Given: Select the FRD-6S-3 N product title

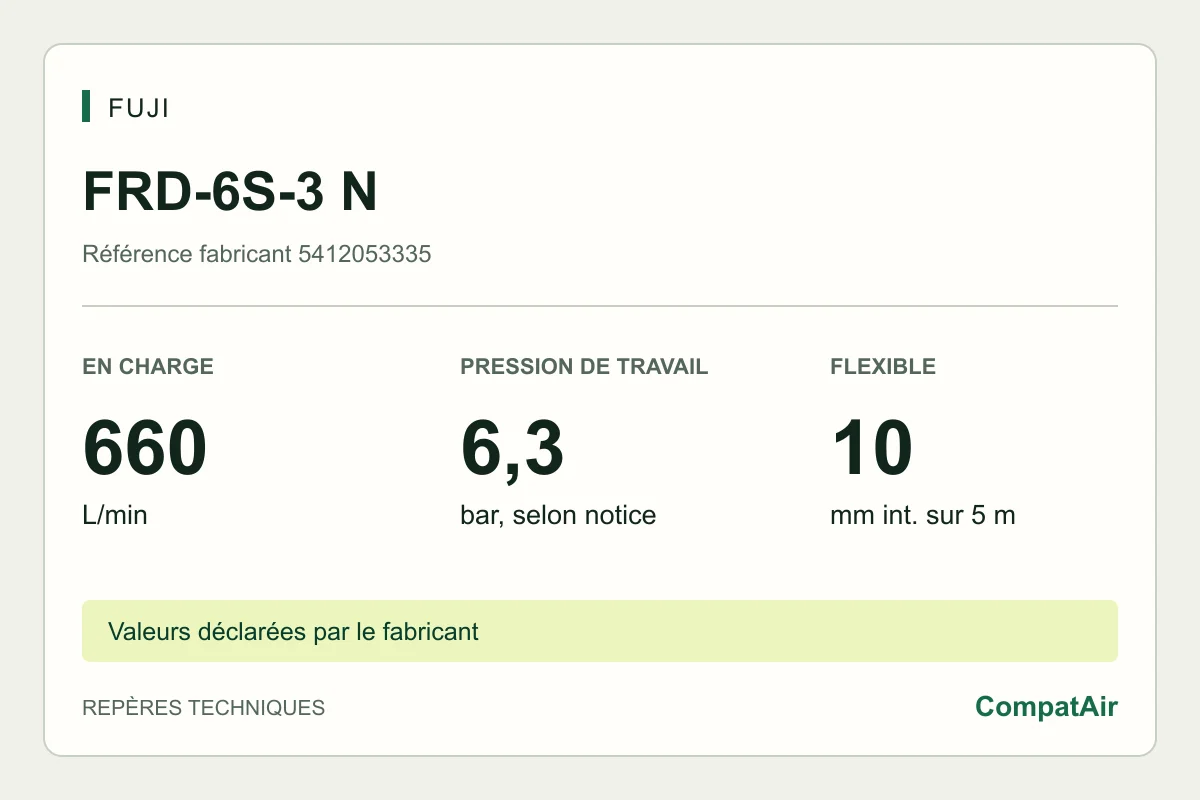Looking at the screenshot, I should pos(230,191).
